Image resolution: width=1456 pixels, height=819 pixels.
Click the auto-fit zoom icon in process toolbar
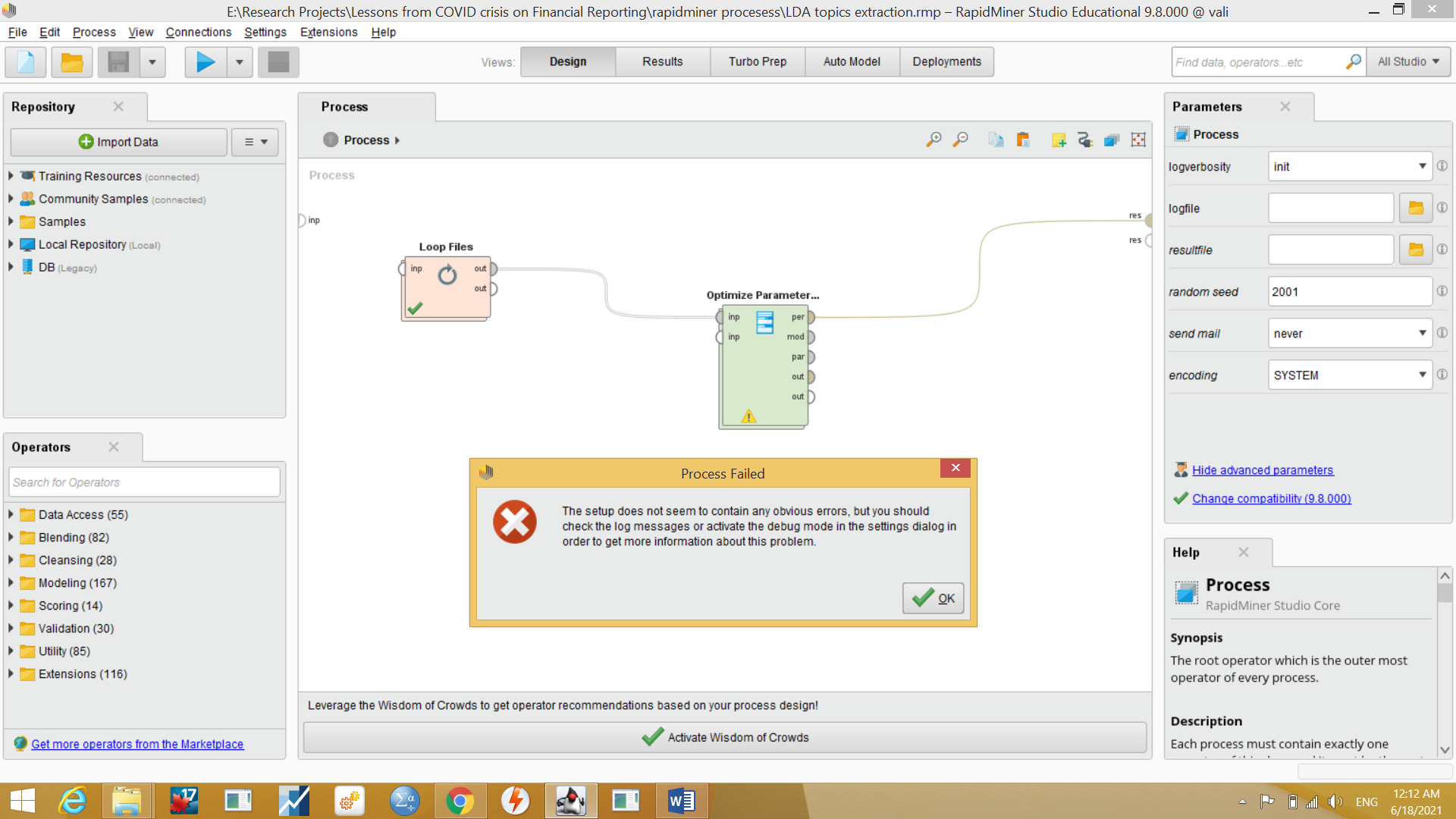(1138, 140)
